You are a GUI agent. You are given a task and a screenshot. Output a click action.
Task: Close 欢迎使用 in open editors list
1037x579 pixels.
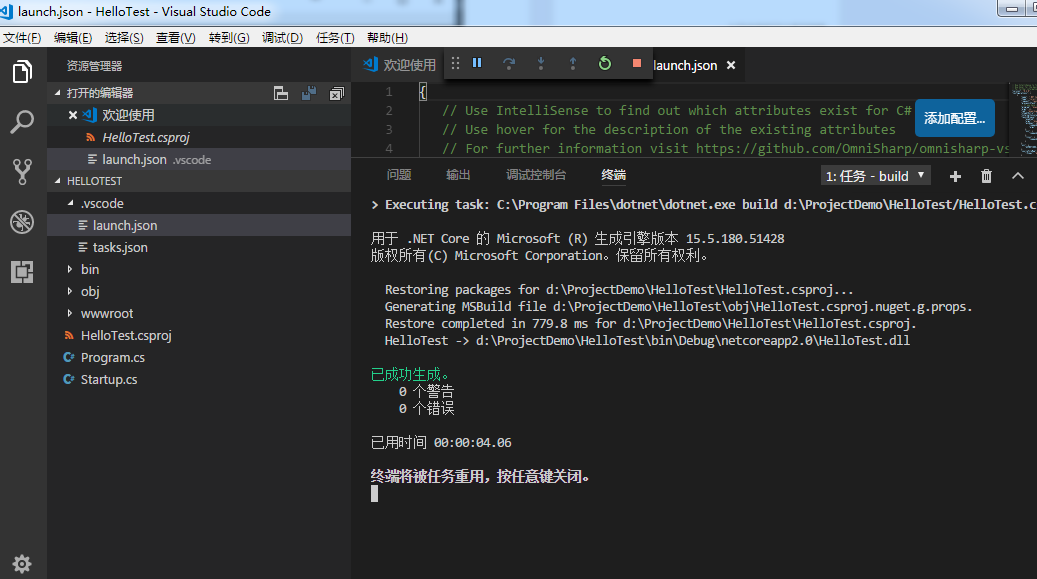(x=73, y=115)
